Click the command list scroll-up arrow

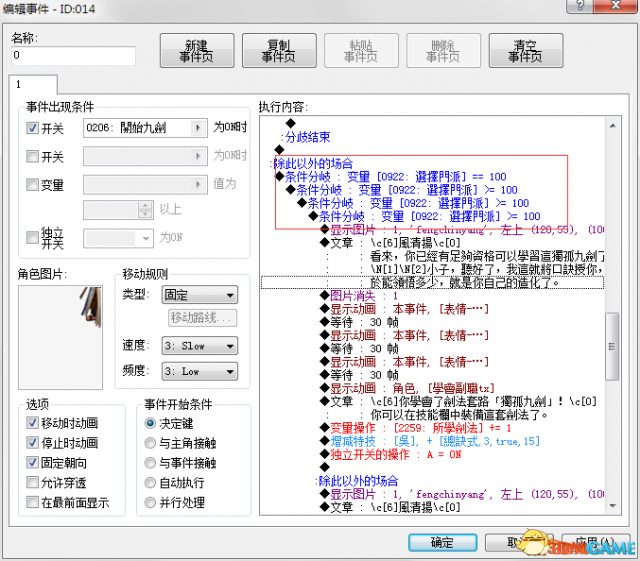click(x=613, y=126)
